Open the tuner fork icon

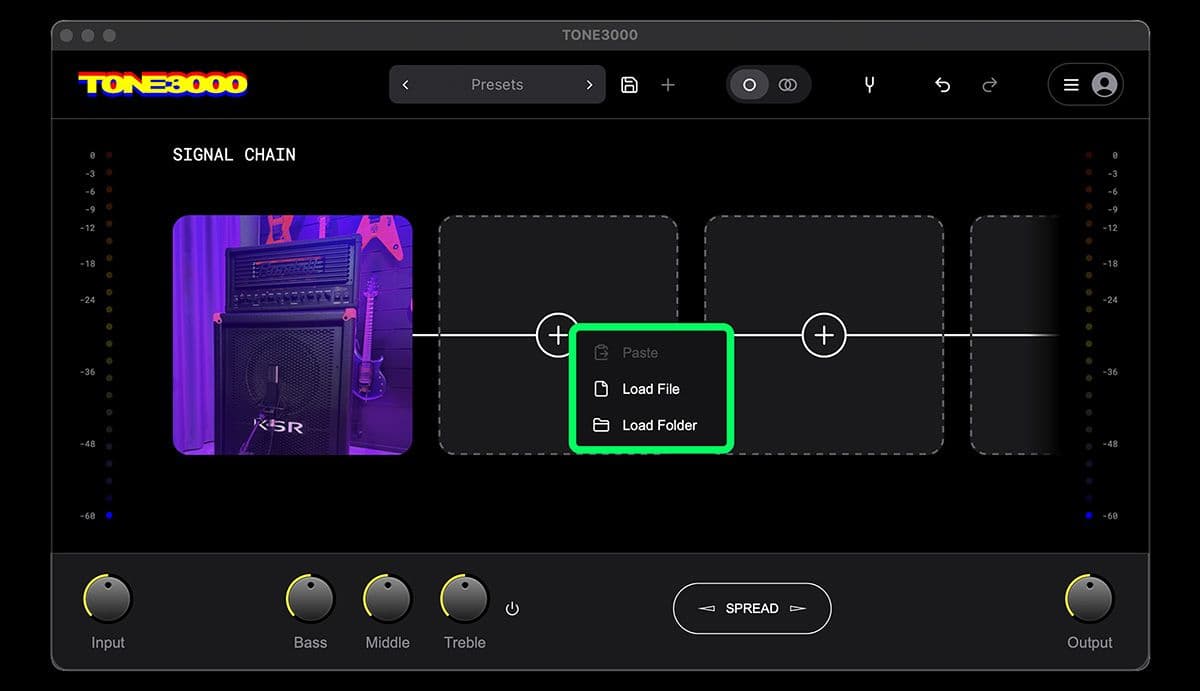(x=869, y=85)
